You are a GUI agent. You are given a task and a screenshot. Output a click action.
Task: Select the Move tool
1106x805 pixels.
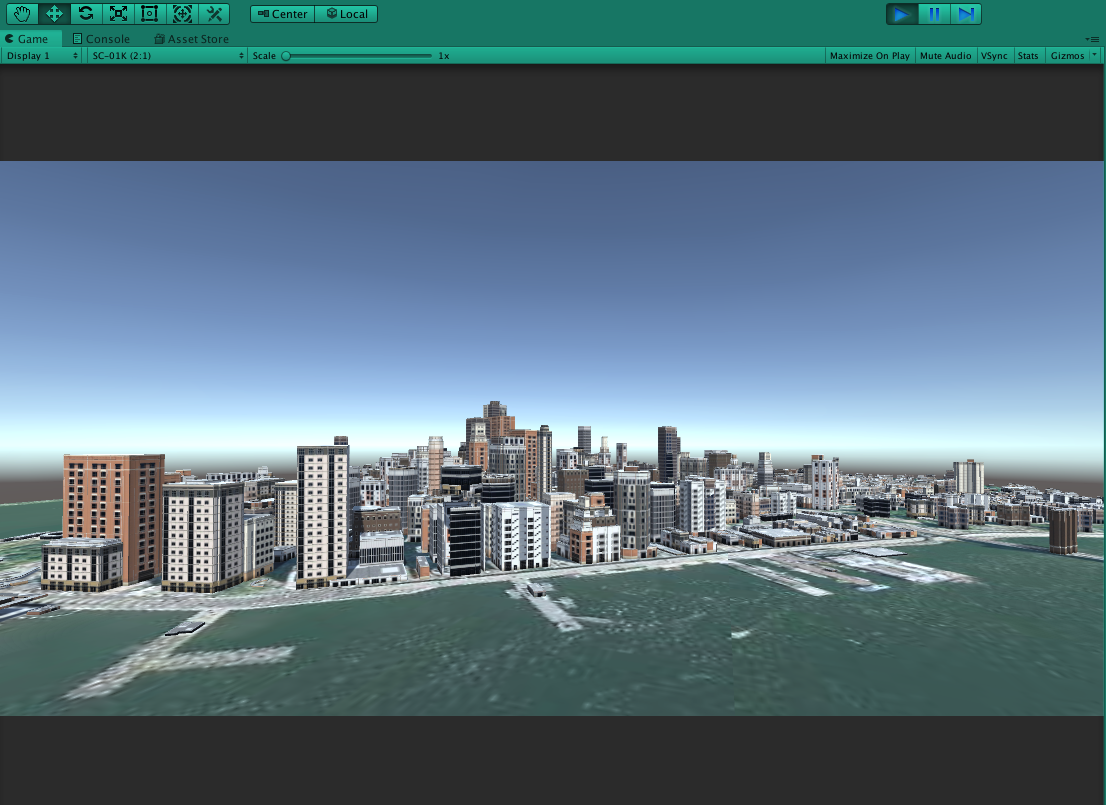53,13
